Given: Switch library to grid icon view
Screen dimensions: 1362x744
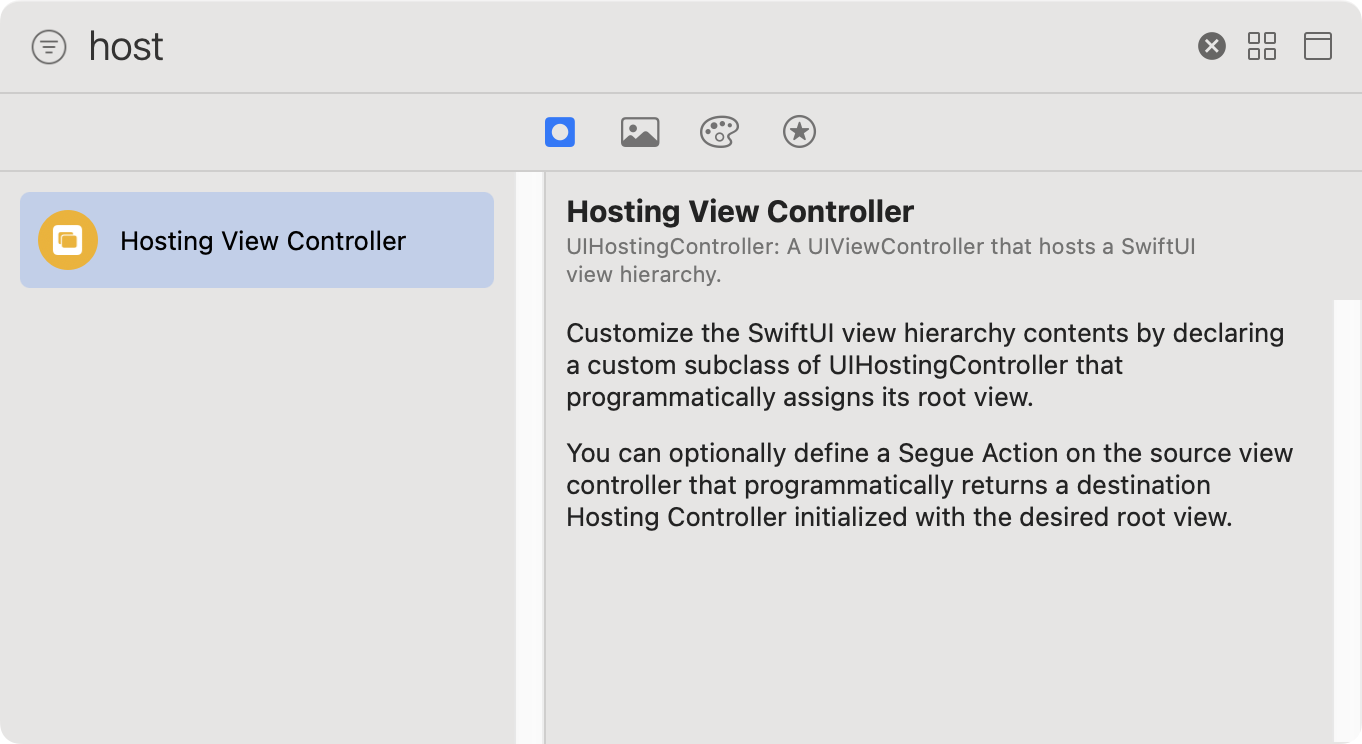Looking at the screenshot, I should pos(1262,46).
